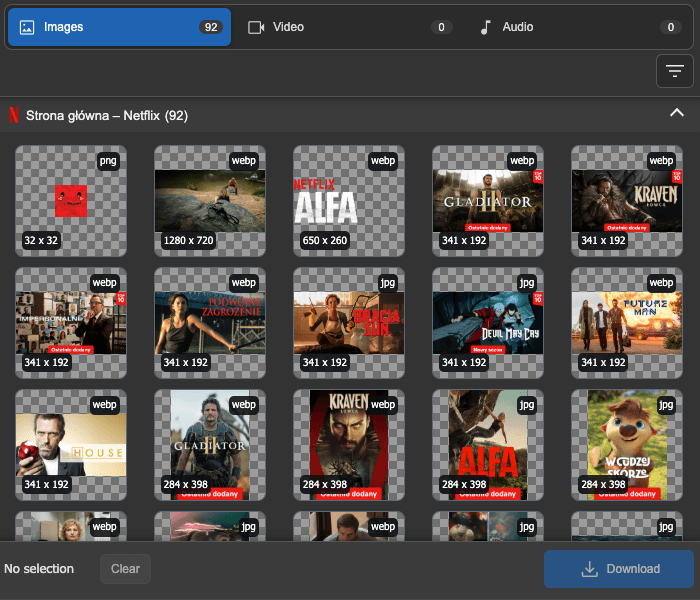Switch to the Video tab
Screen dimensions: 700x600
tap(350, 27)
